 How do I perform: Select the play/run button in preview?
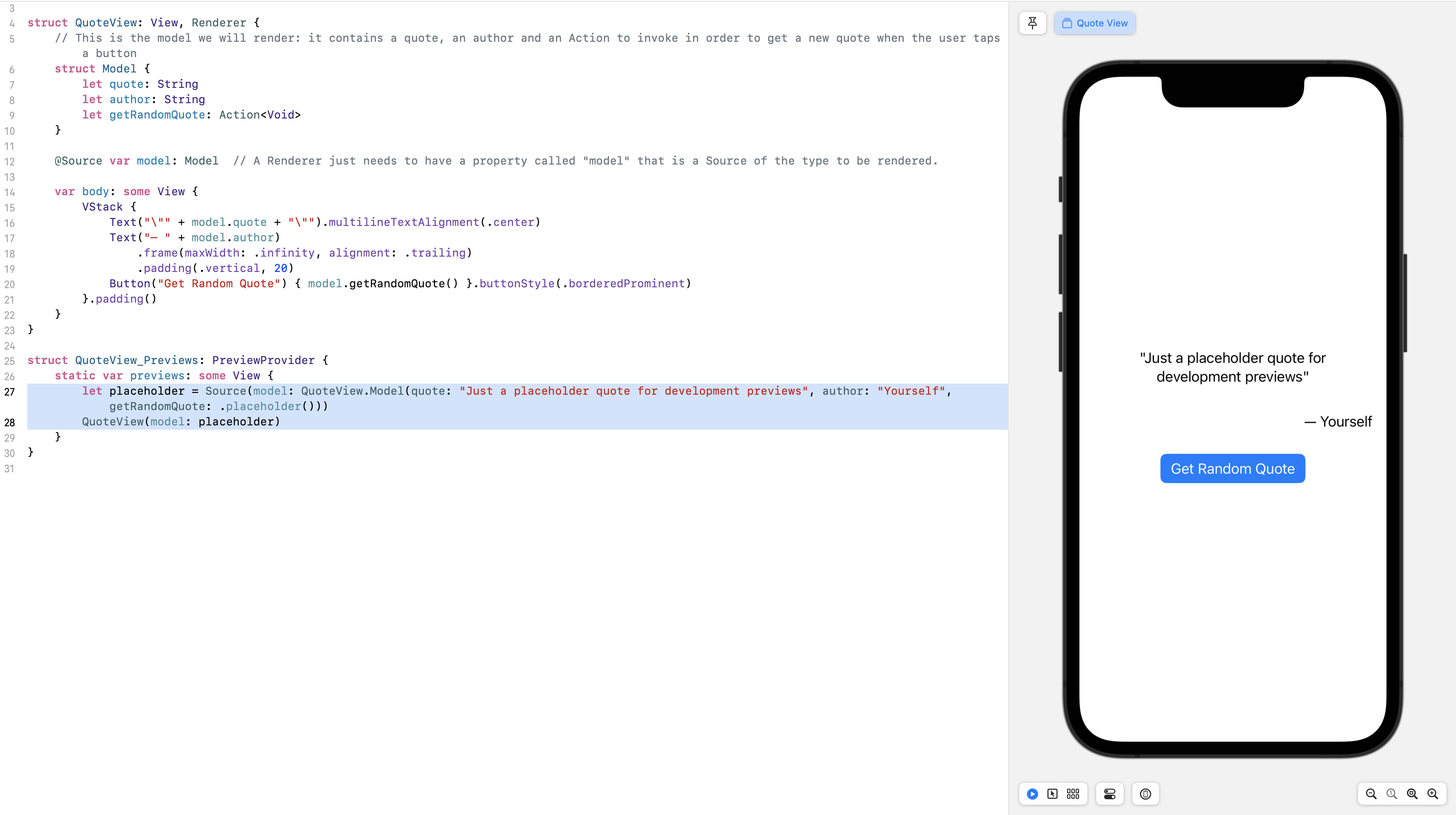coord(1033,793)
